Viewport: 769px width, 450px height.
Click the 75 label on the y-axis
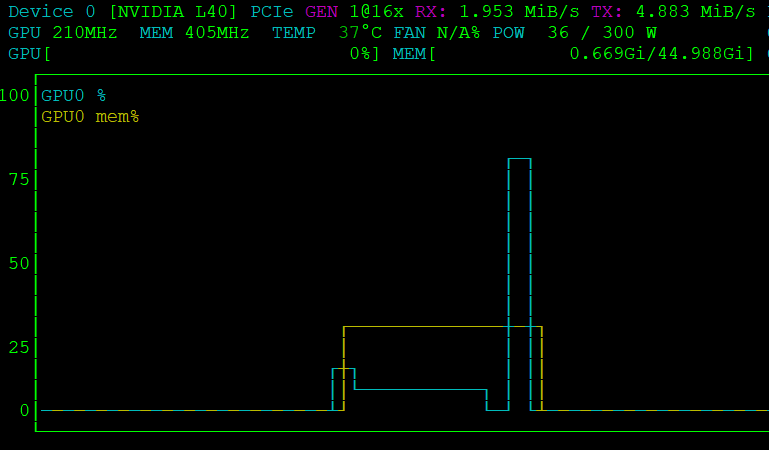tap(19, 180)
